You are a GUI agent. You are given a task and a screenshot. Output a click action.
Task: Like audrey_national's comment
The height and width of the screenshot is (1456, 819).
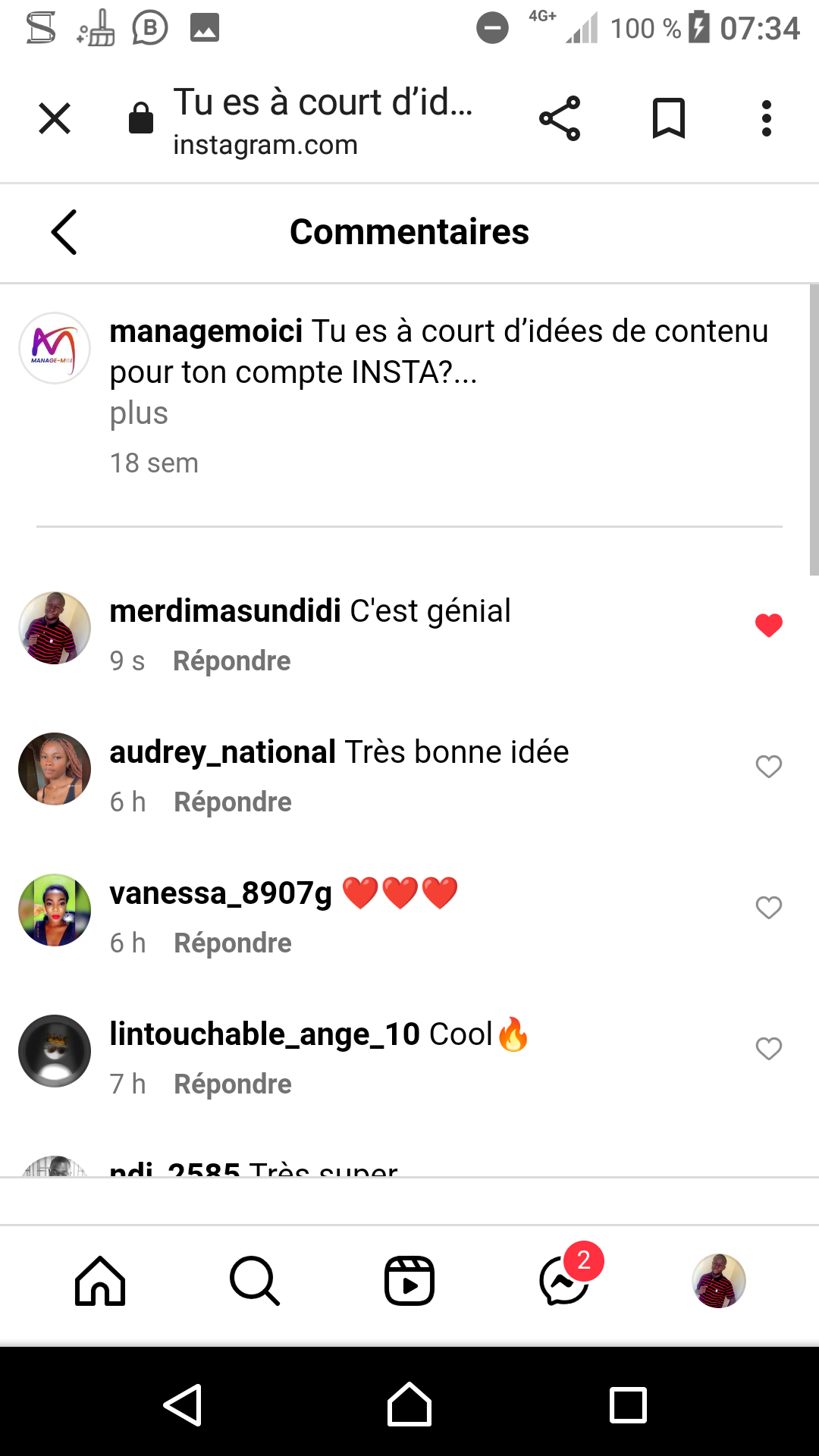click(768, 767)
